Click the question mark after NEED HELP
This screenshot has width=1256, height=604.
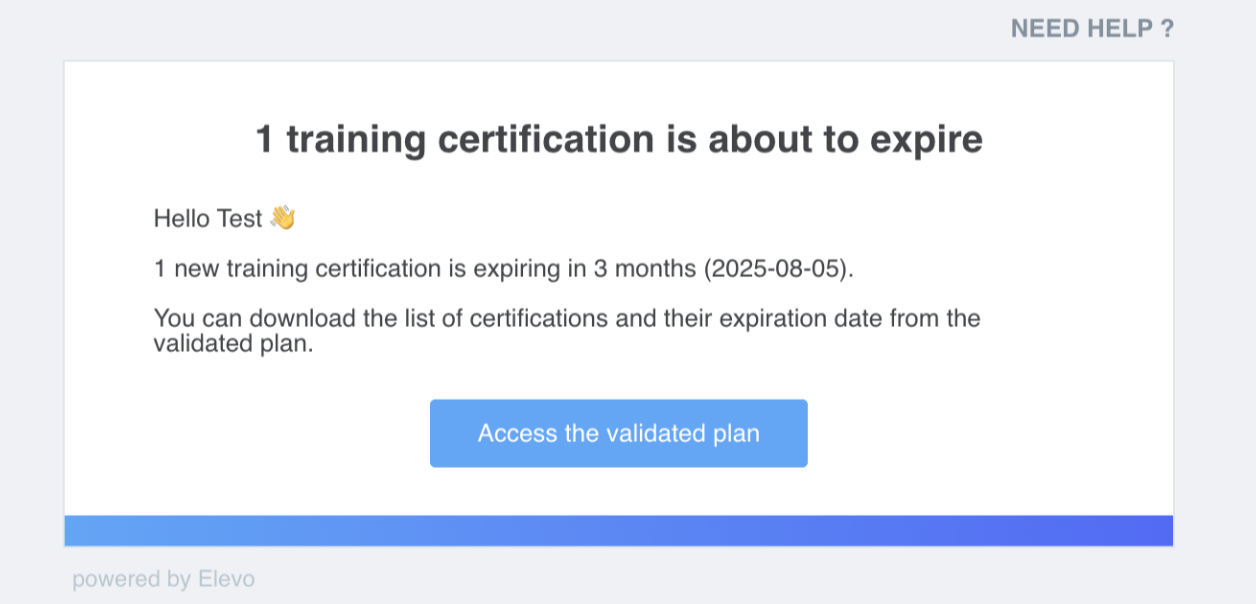1167,28
